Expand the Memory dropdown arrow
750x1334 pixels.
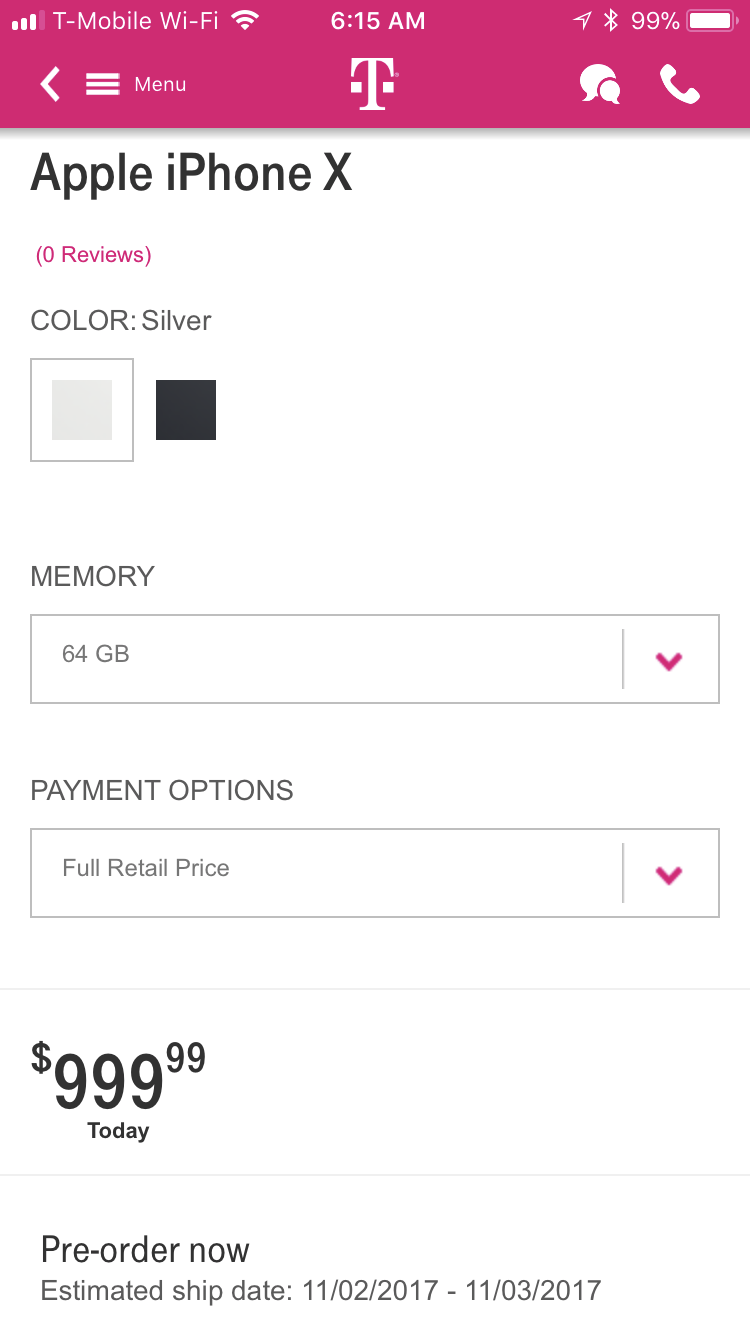(669, 660)
